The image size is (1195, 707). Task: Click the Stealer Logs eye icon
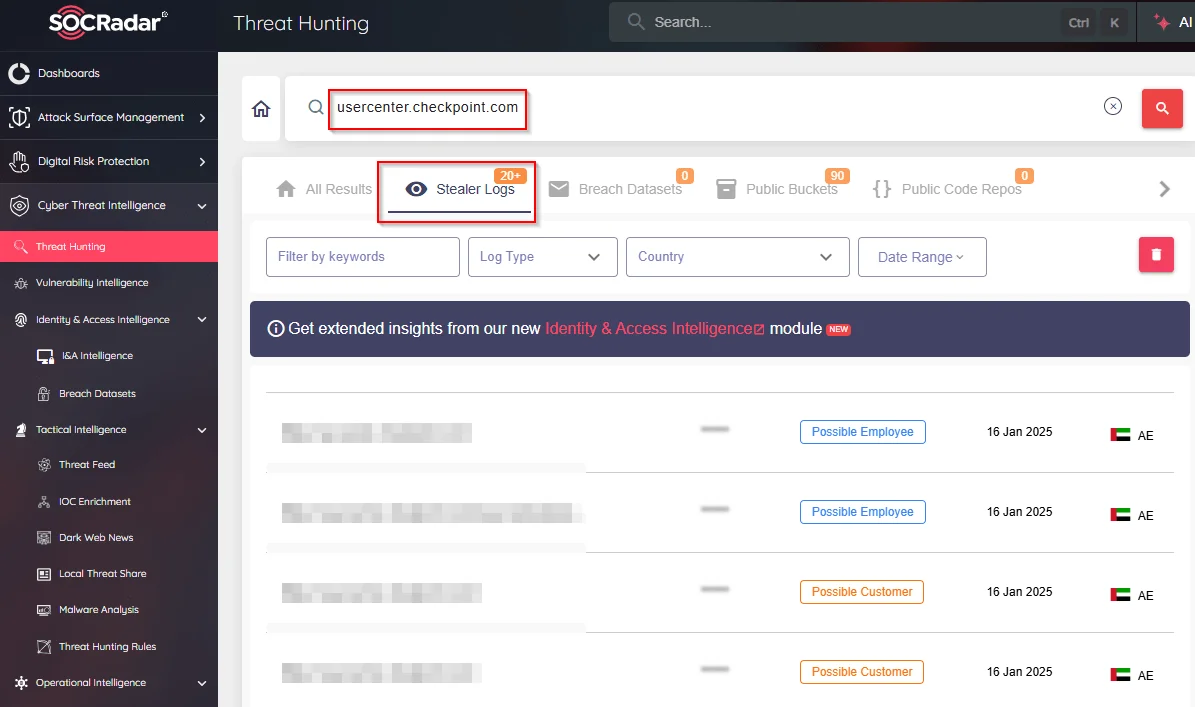[416, 189]
